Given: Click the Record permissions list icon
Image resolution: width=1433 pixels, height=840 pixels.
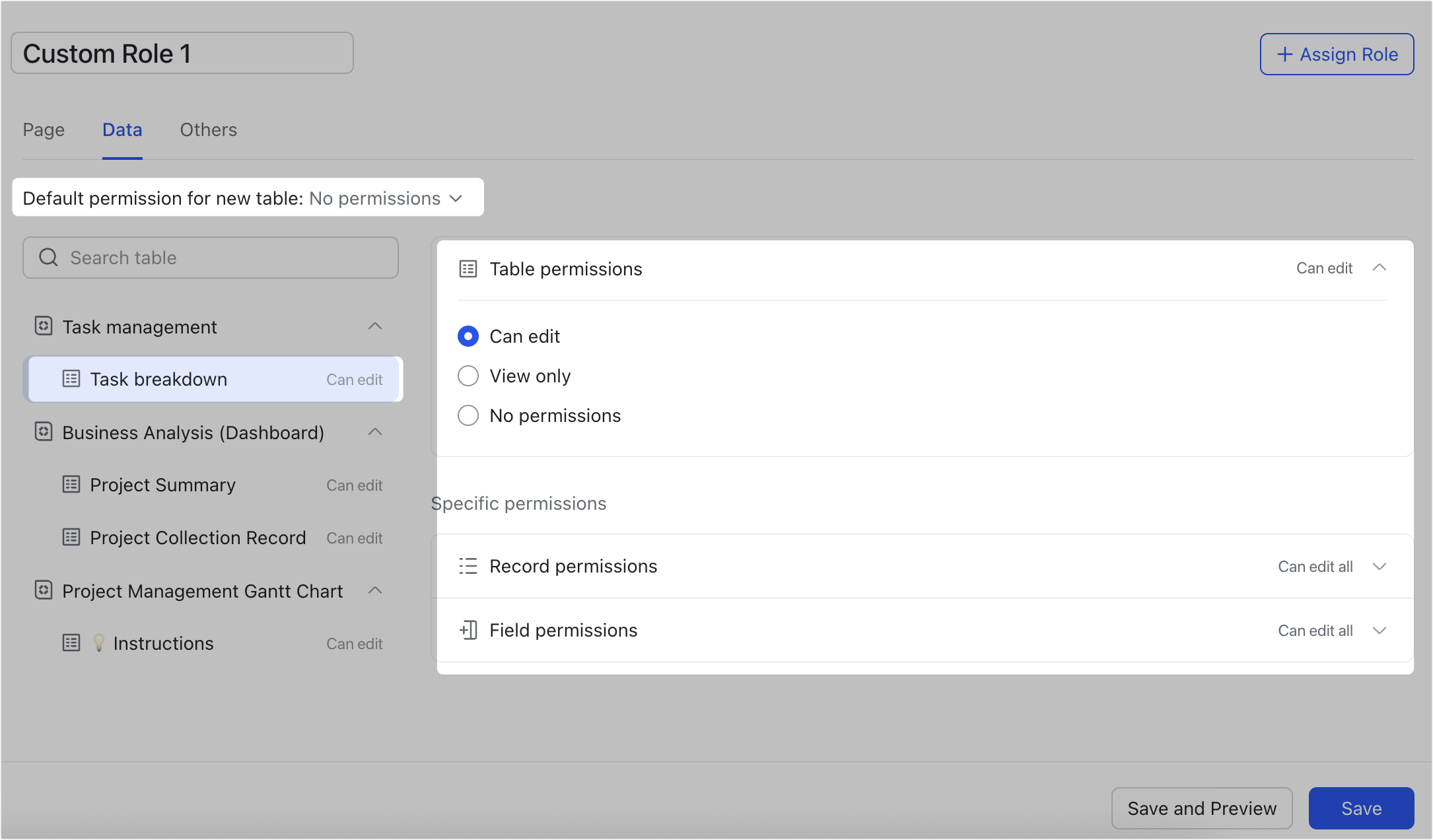Looking at the screenshot, I should click(468, 566).
